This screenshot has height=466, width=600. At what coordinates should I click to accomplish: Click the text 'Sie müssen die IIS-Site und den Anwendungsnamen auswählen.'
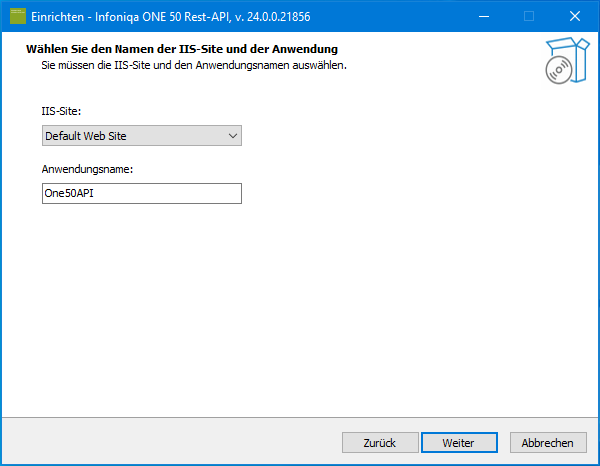tap(194, 65)
